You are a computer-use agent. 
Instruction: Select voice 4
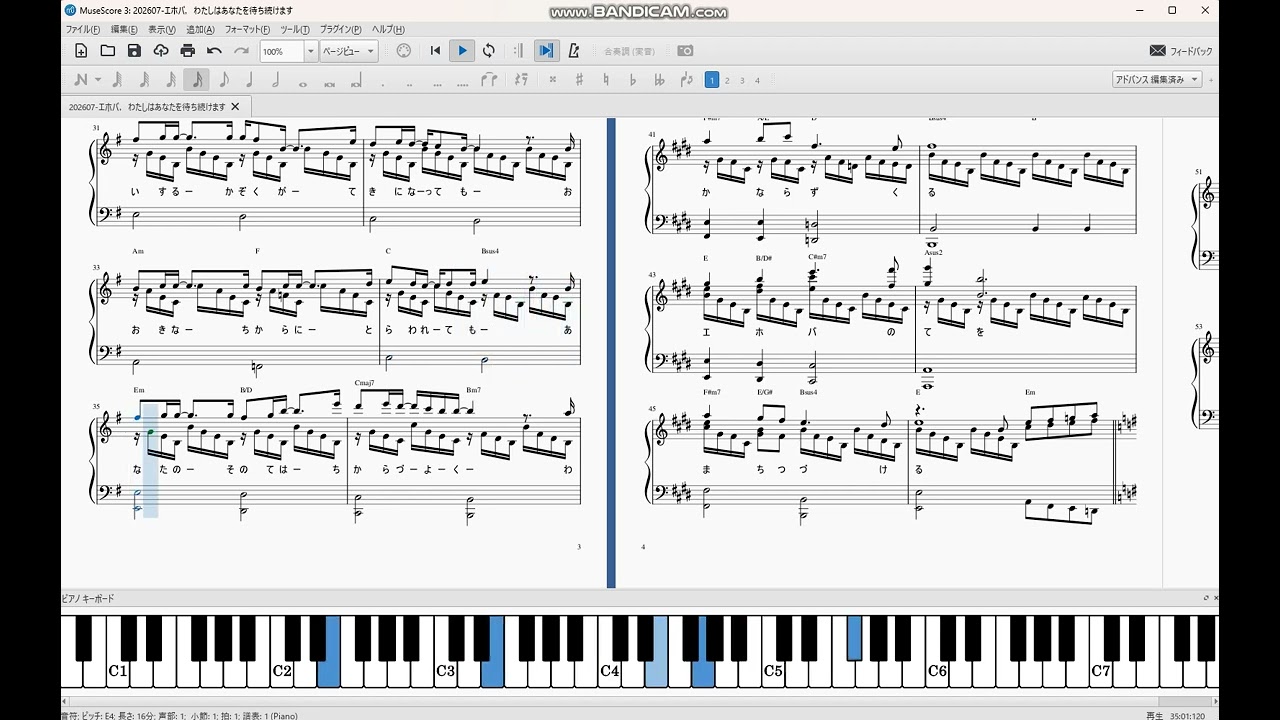pyautogui.click(x=757, y=80)
